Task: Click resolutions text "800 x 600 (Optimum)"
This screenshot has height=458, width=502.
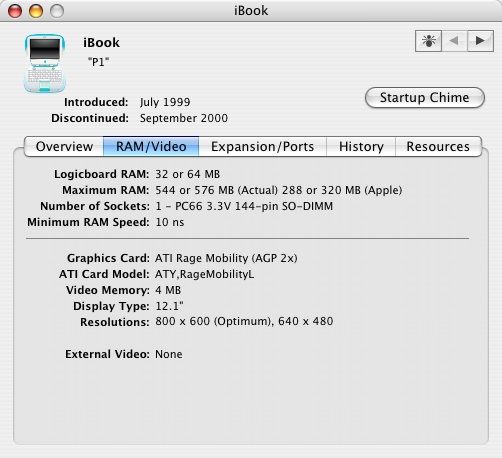Action: [x=213, y=321]
